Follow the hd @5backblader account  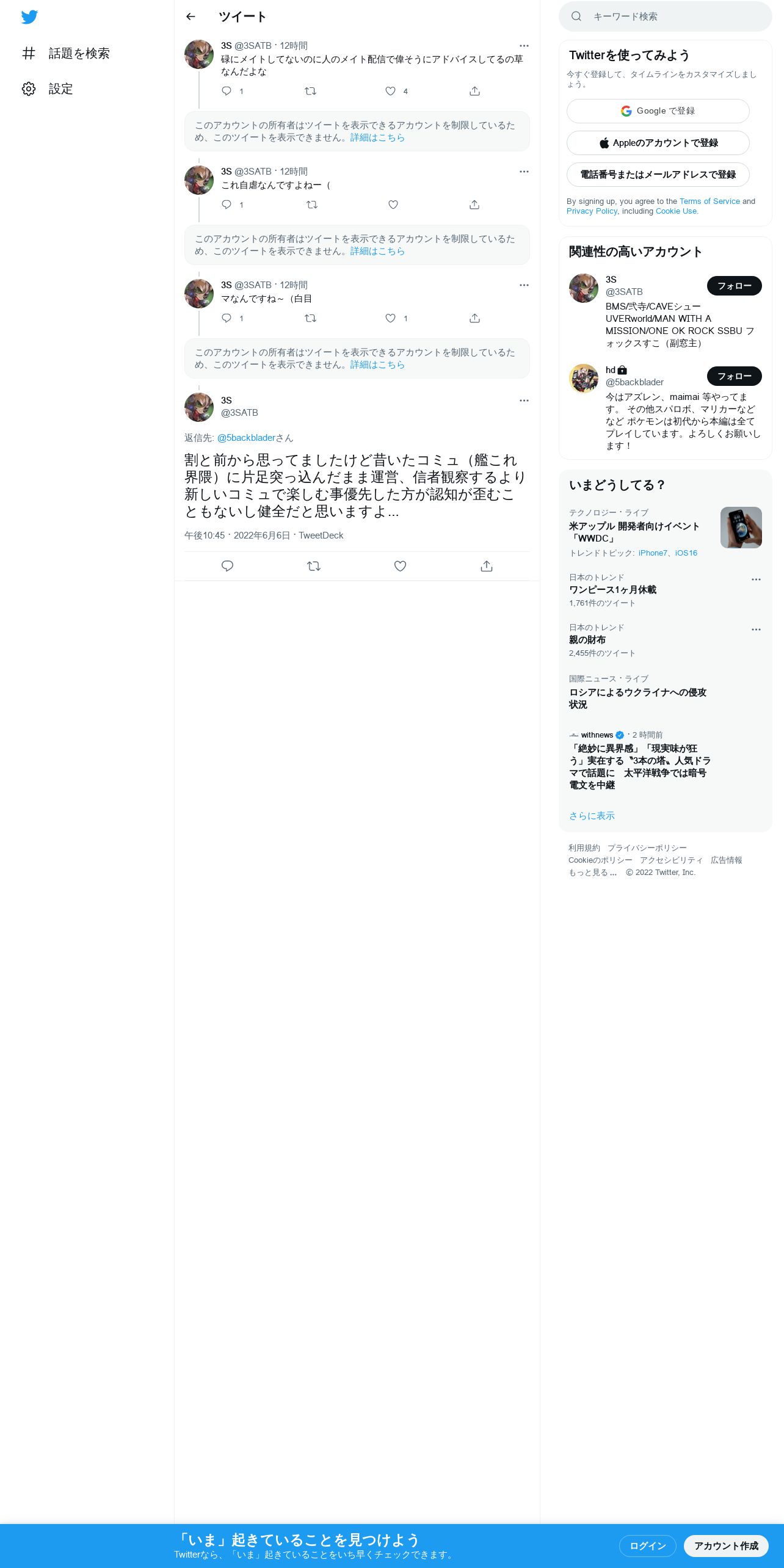(735, 376)
